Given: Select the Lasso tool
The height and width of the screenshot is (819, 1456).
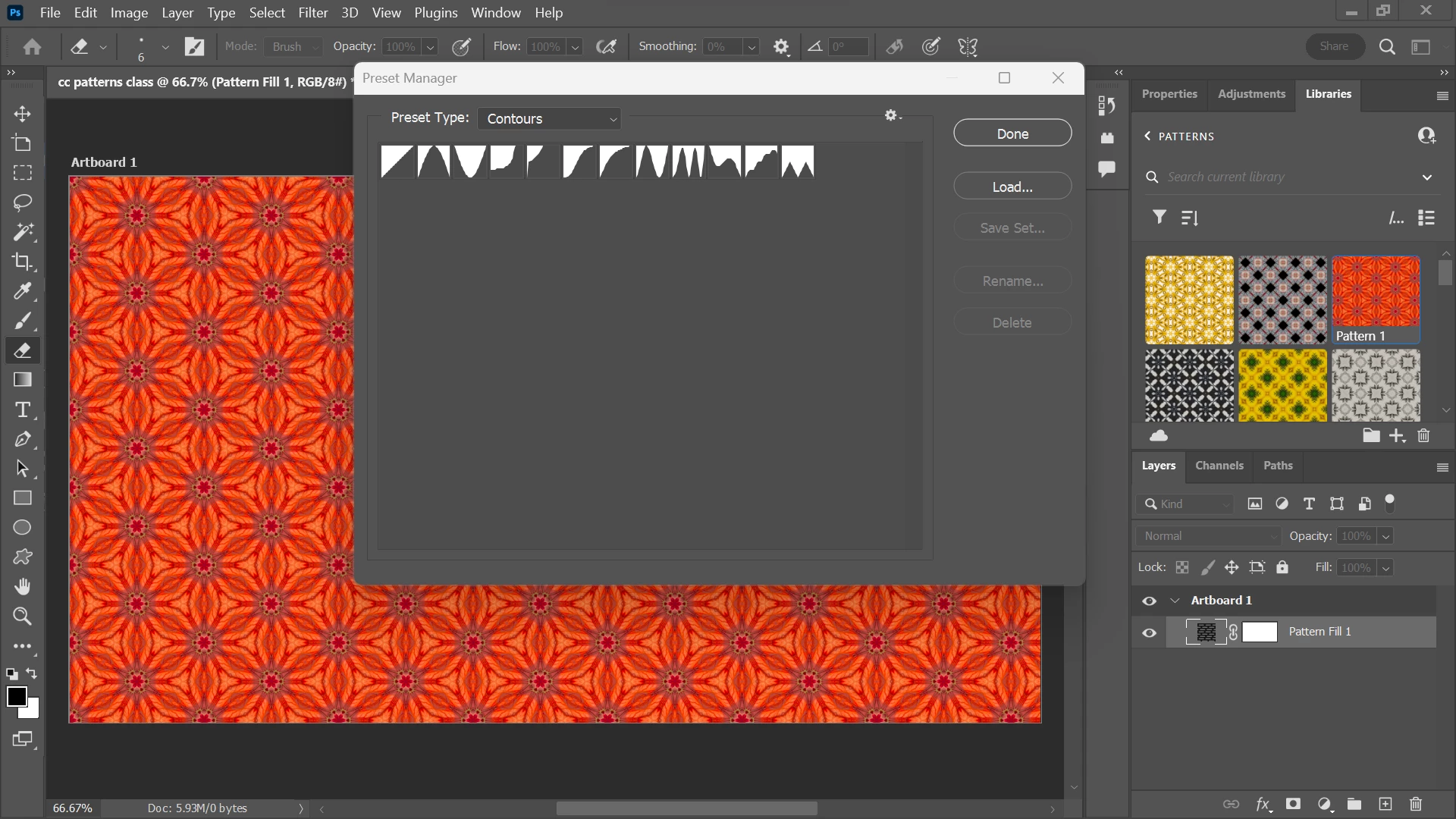Looking at the screenshot, I should pyautogui.click(x=22, y=202).
